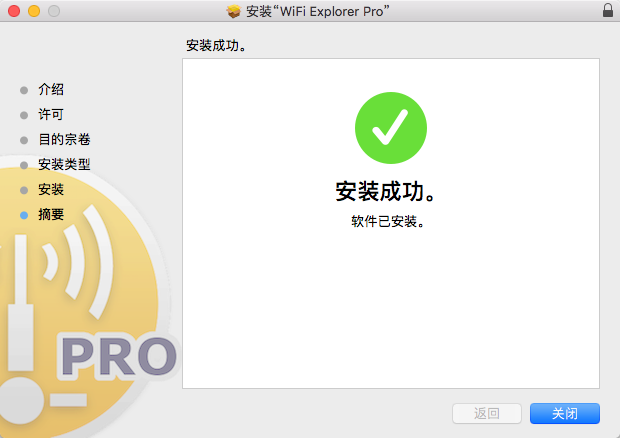Click the large bold 安装成功。 heading in panel

386,192
